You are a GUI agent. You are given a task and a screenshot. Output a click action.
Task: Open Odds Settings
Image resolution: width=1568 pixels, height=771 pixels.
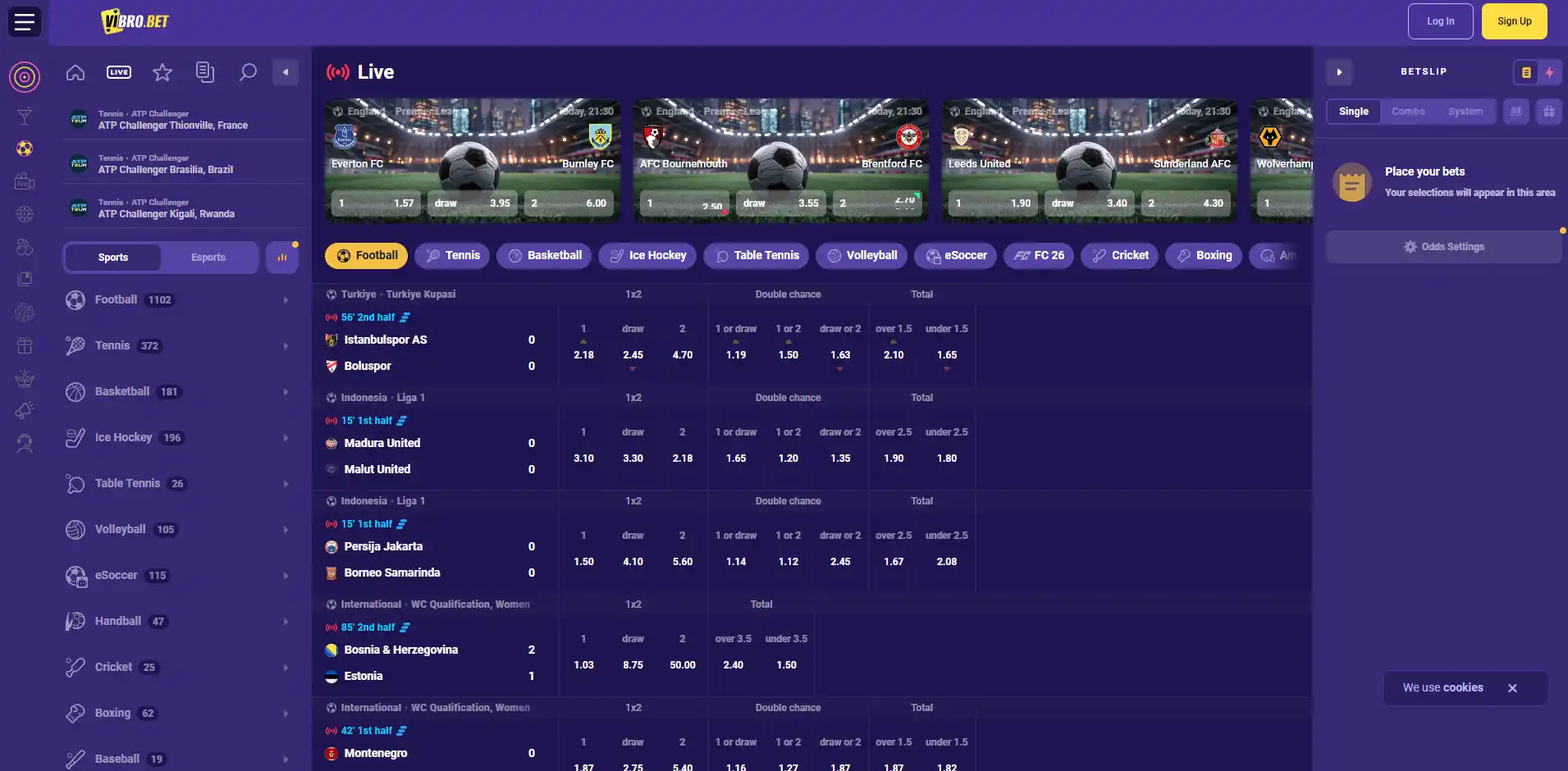click(1444, 247)
